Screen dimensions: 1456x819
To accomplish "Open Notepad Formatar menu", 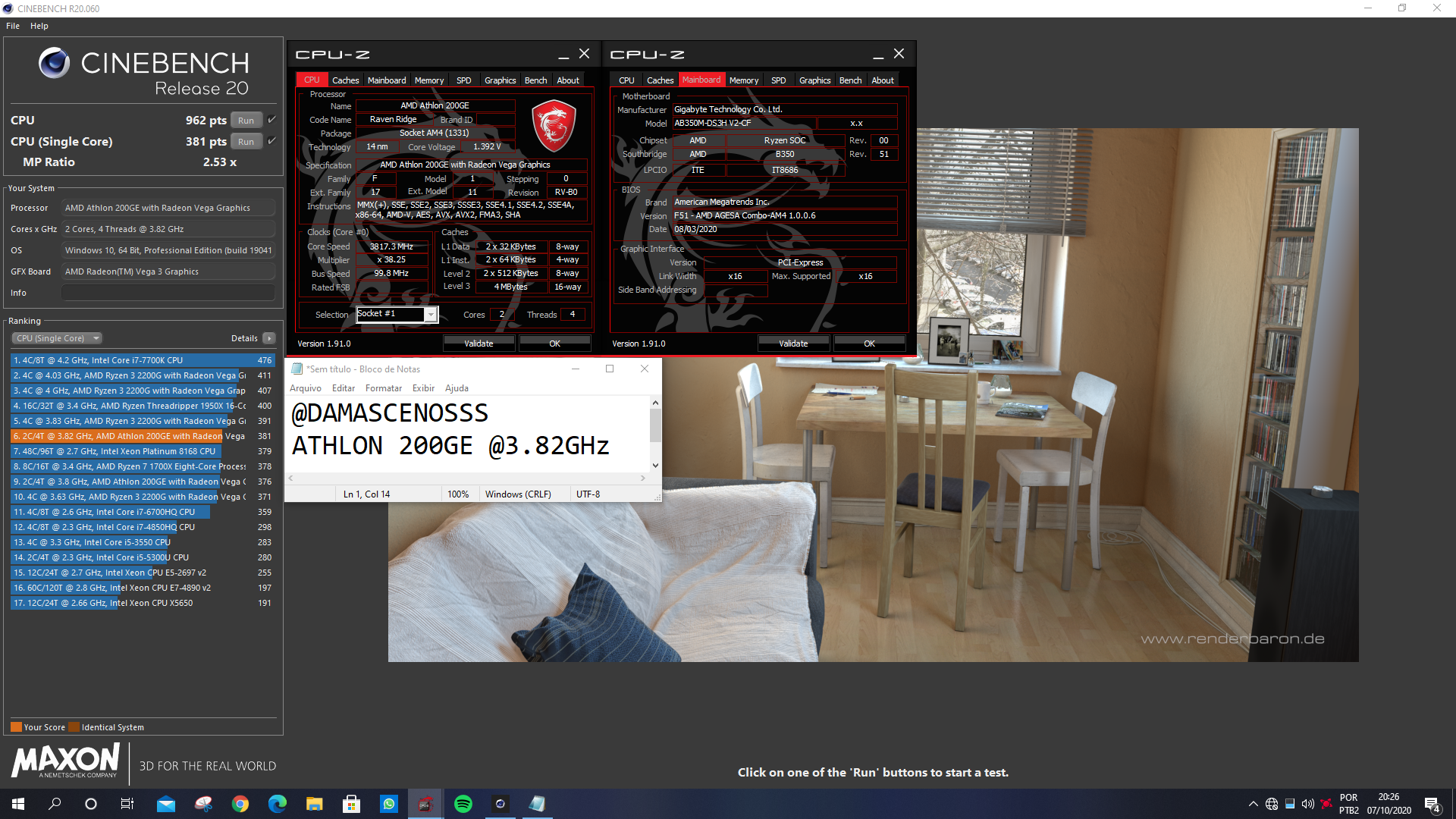I will [384, 388].
